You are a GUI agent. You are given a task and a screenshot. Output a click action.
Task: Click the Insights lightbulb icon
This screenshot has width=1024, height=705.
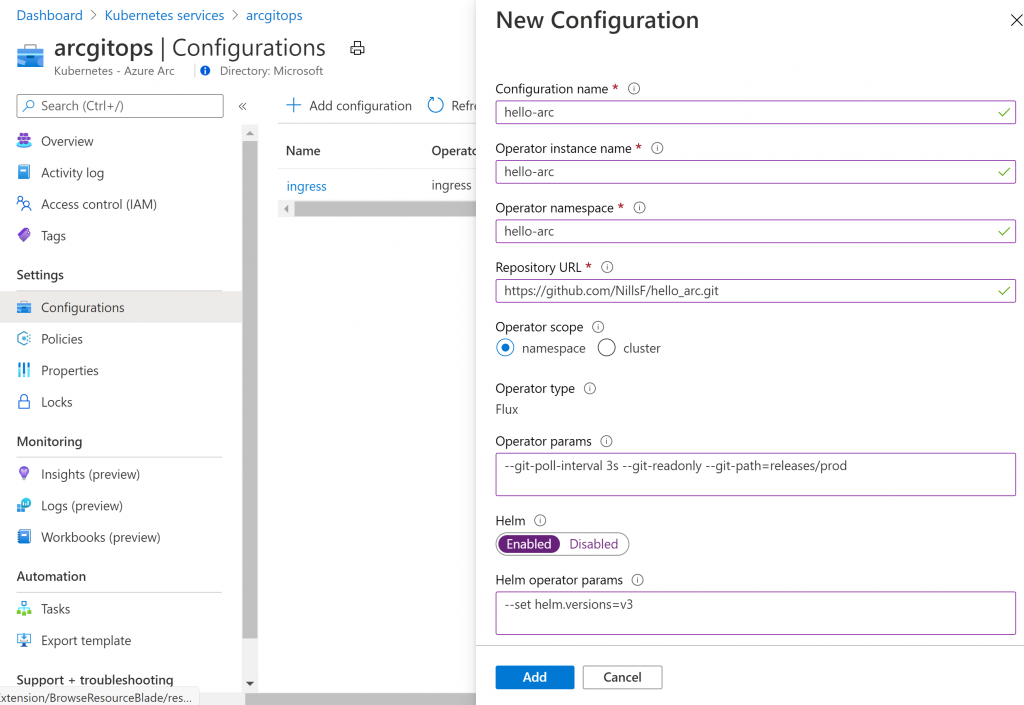point(24,473)
